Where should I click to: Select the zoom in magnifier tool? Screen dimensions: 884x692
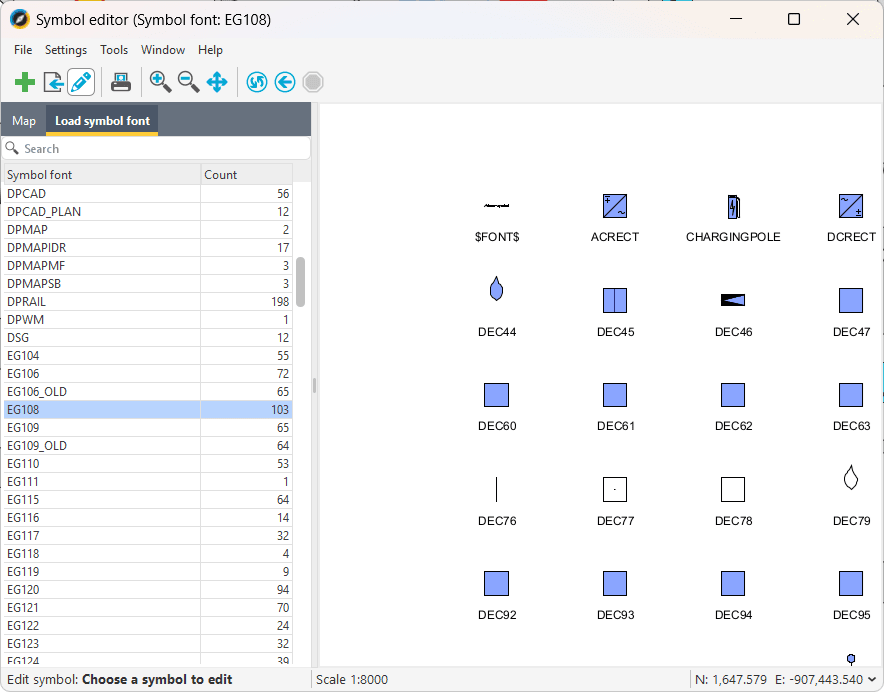[160, 82]
